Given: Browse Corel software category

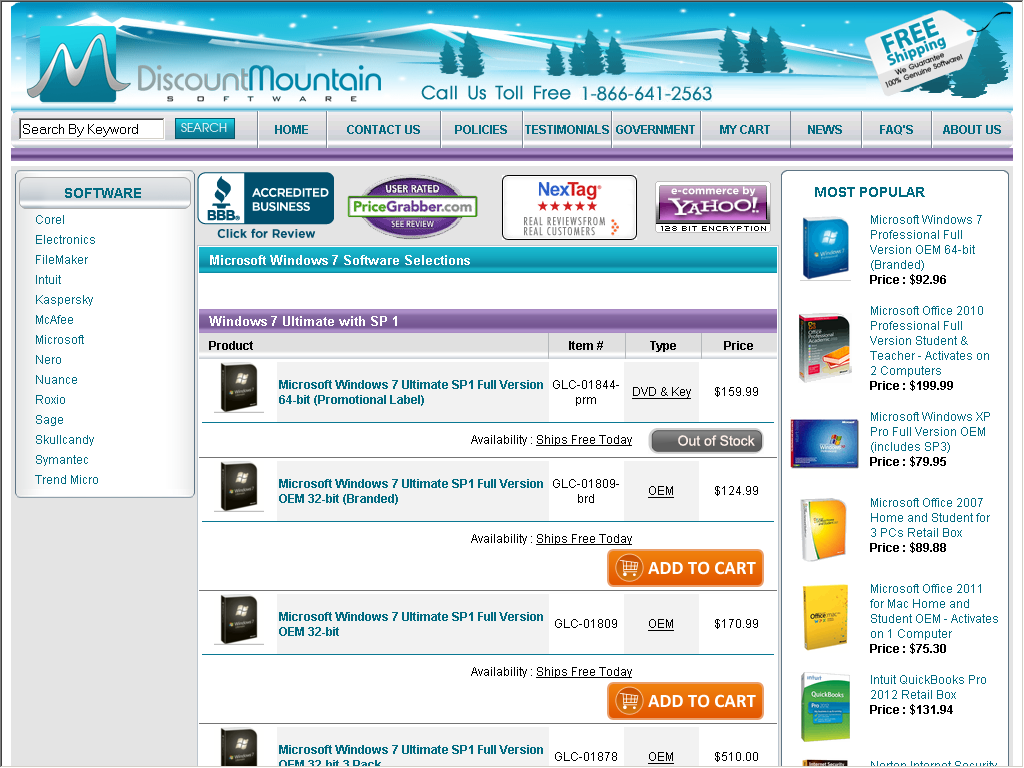Looking at the screenshot, I should coord(50,219).
